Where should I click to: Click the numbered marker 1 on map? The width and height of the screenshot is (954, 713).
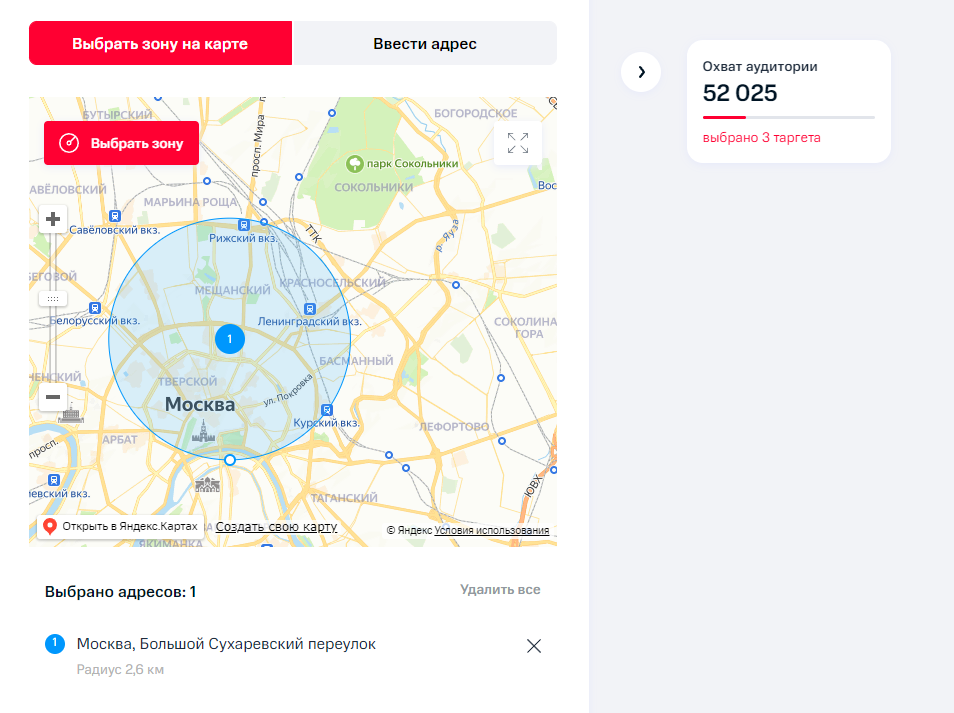(229, 339)
